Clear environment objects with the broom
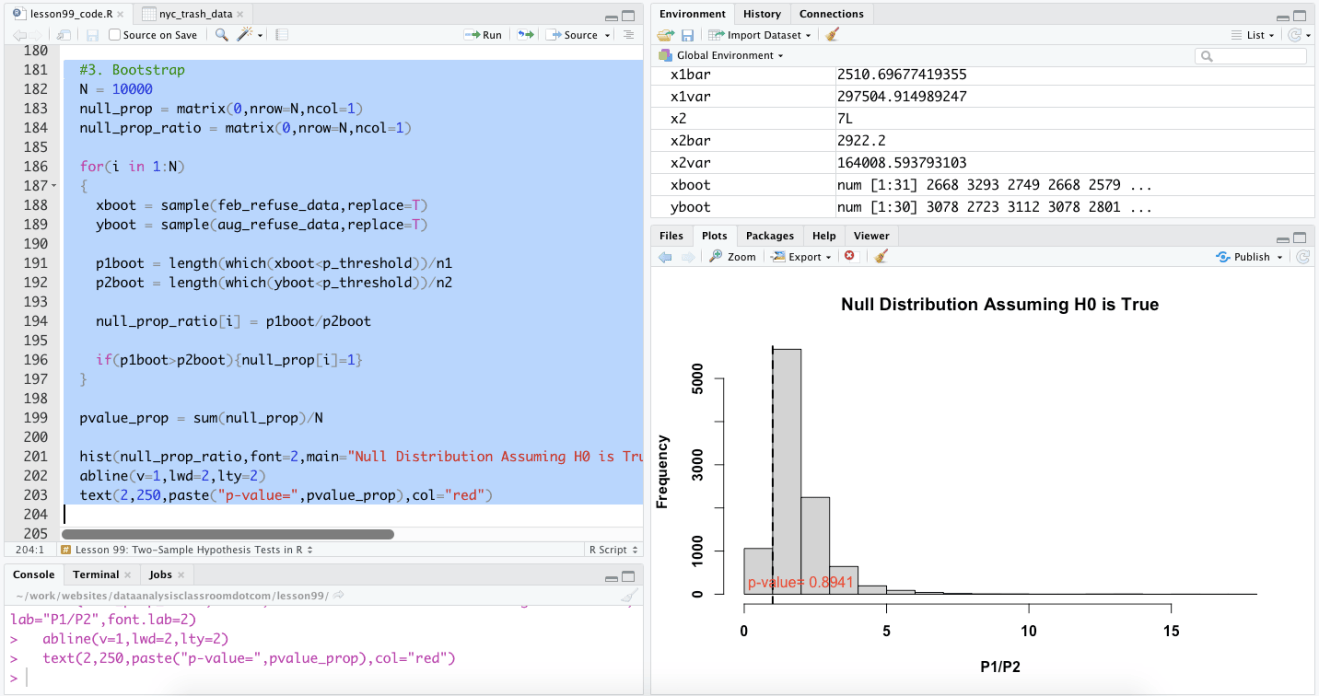Image resolution: width=1319 pixels, height=696 pixels. tap(833, 35)
